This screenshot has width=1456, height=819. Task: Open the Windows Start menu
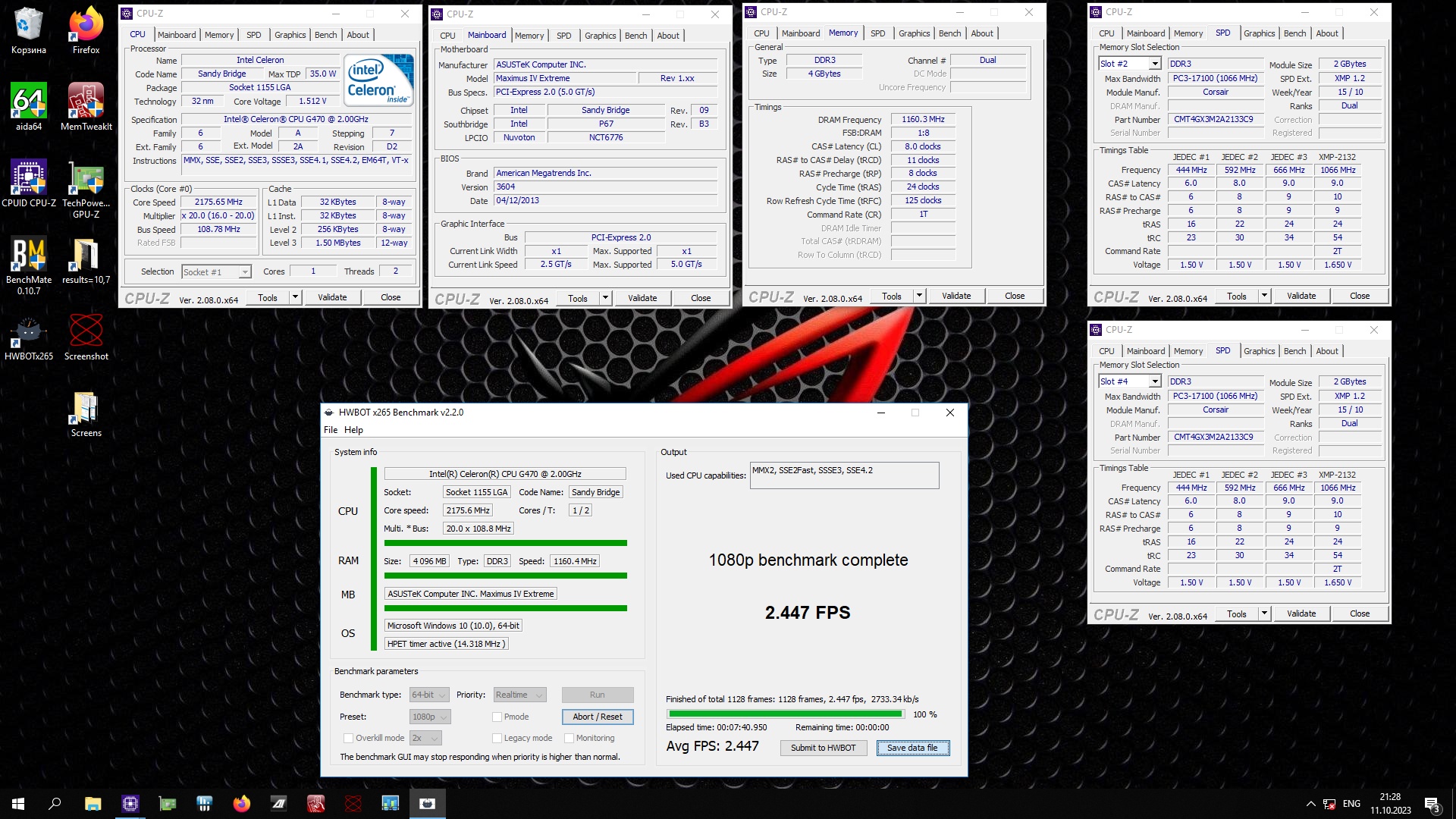18,804
